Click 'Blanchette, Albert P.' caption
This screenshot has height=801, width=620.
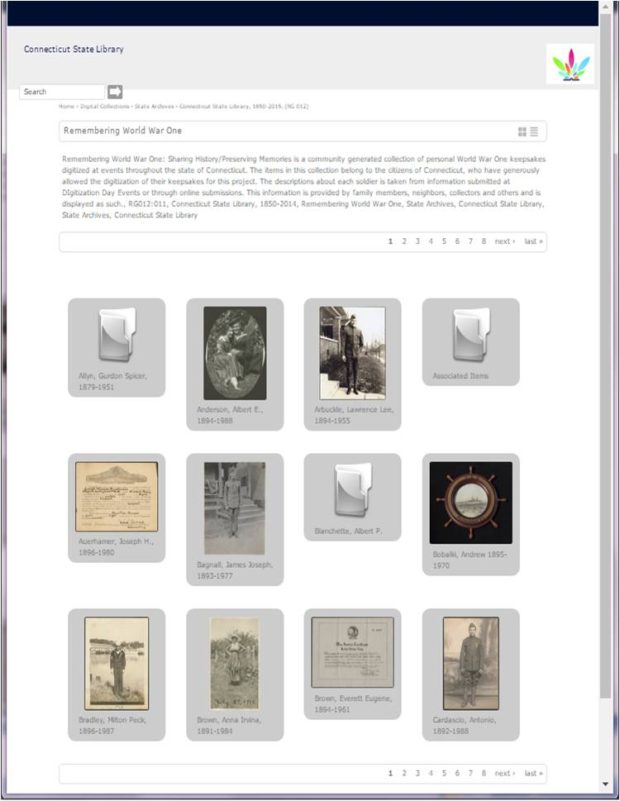[x=348, y=531]
